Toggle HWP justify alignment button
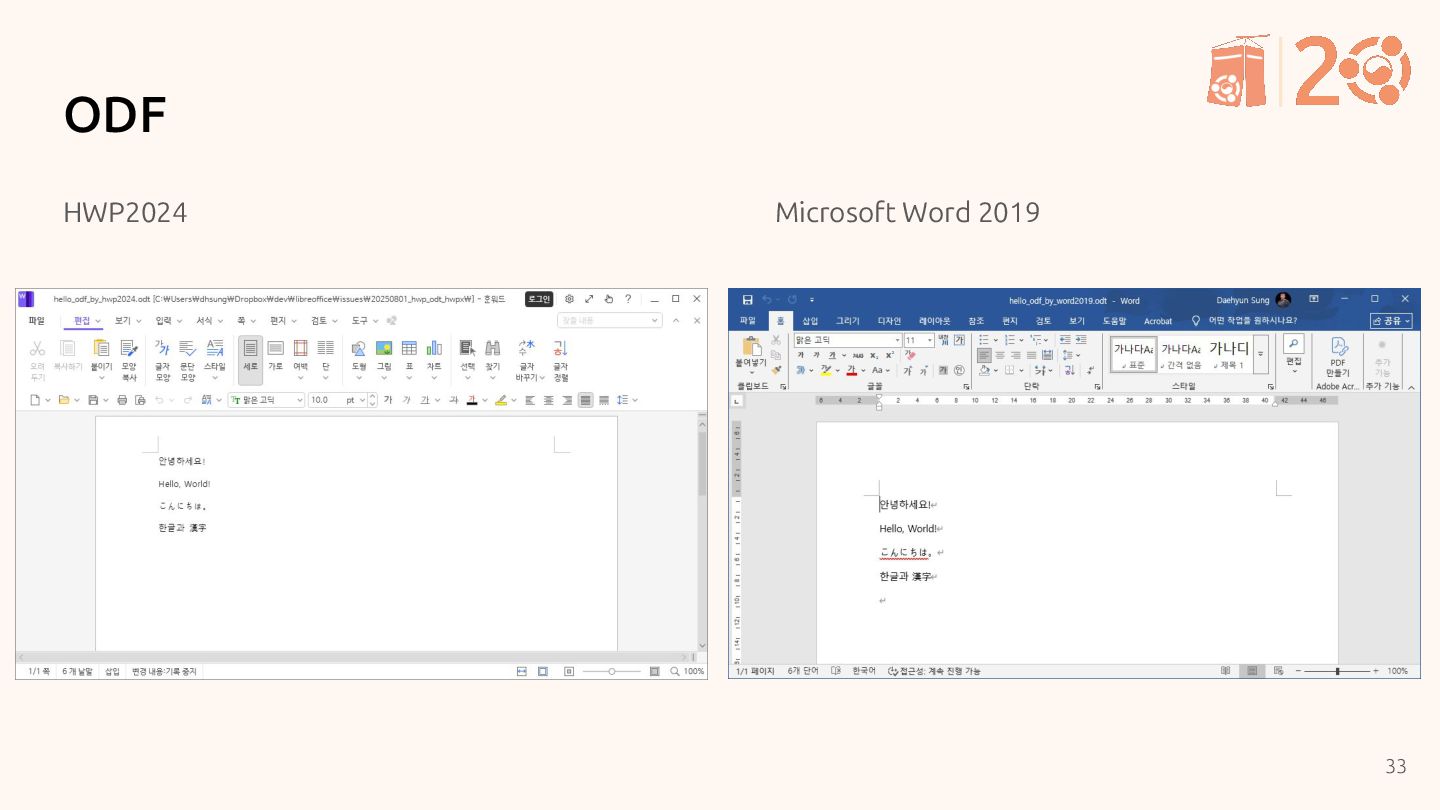 point(585,400)
